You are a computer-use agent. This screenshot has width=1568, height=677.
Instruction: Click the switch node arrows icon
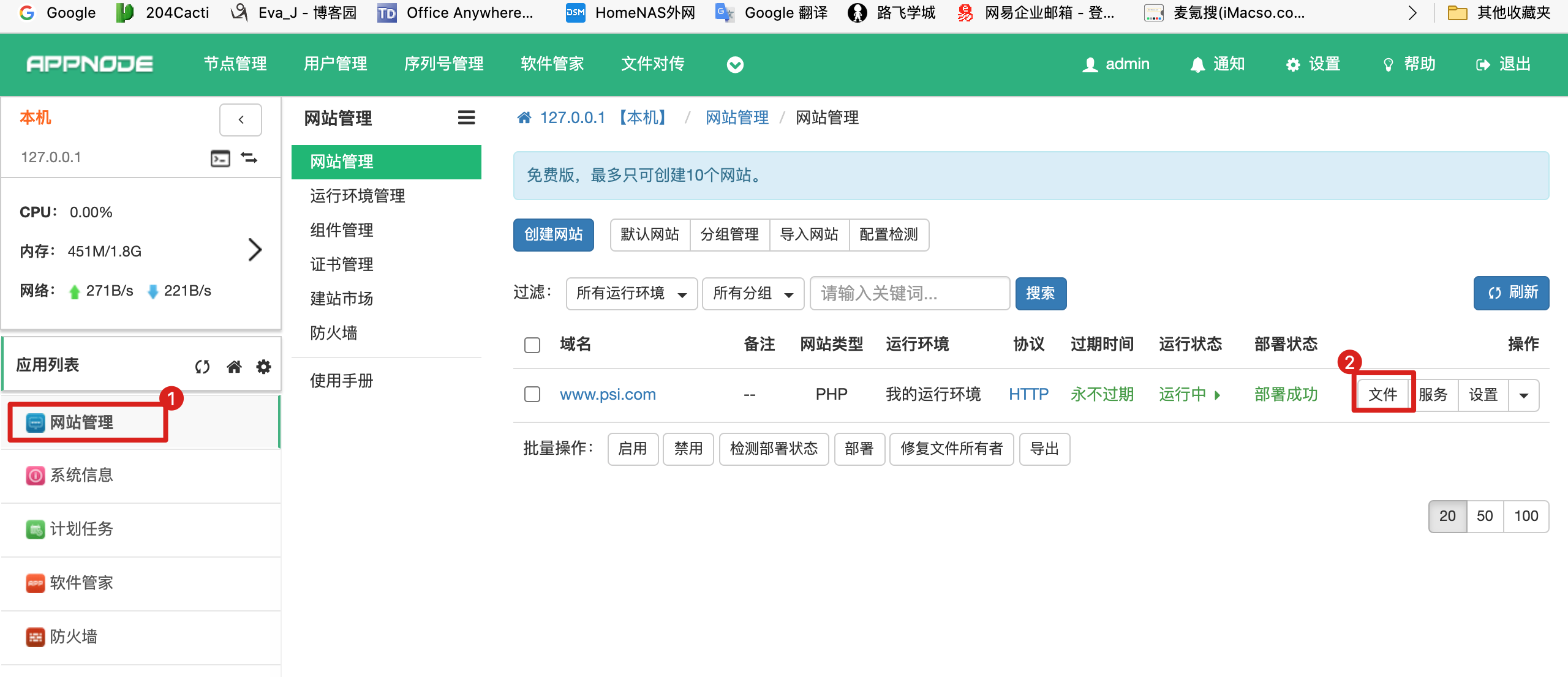[x=249, y=158]
